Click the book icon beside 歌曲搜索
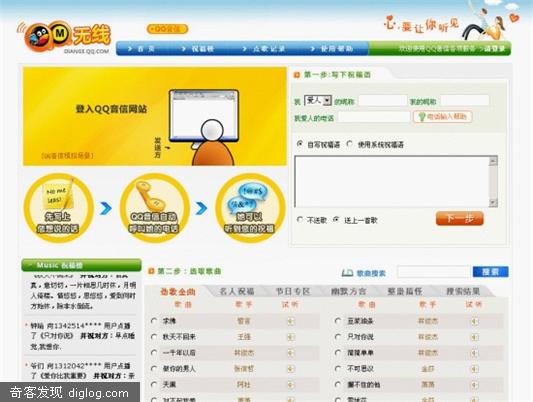The image size is (533, 402). (347, 273)
